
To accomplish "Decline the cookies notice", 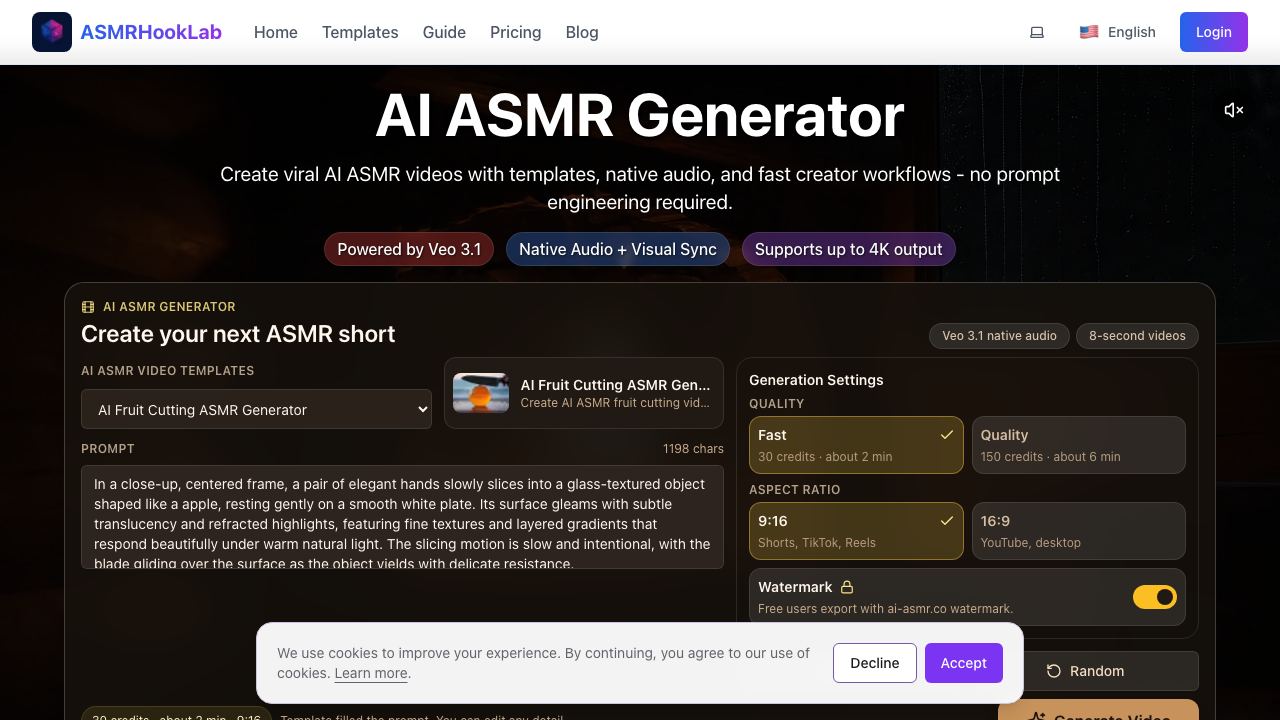I will click(x=875, y=663).
